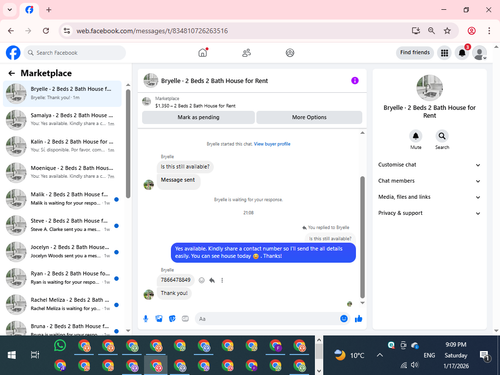Search in conversation magnifier icon
Image resolution: width=500 pixels, height=375 pixels.
click(x=442, y=136)
